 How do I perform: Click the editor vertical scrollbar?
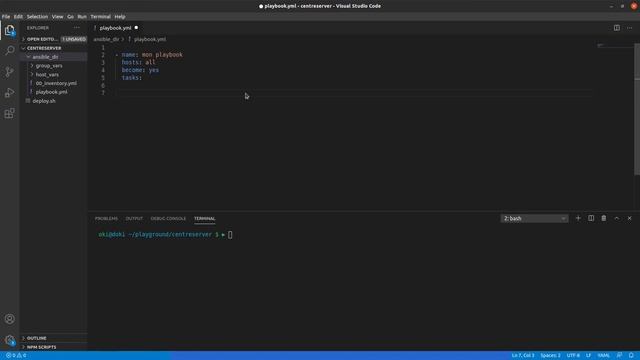coord(637,109)
